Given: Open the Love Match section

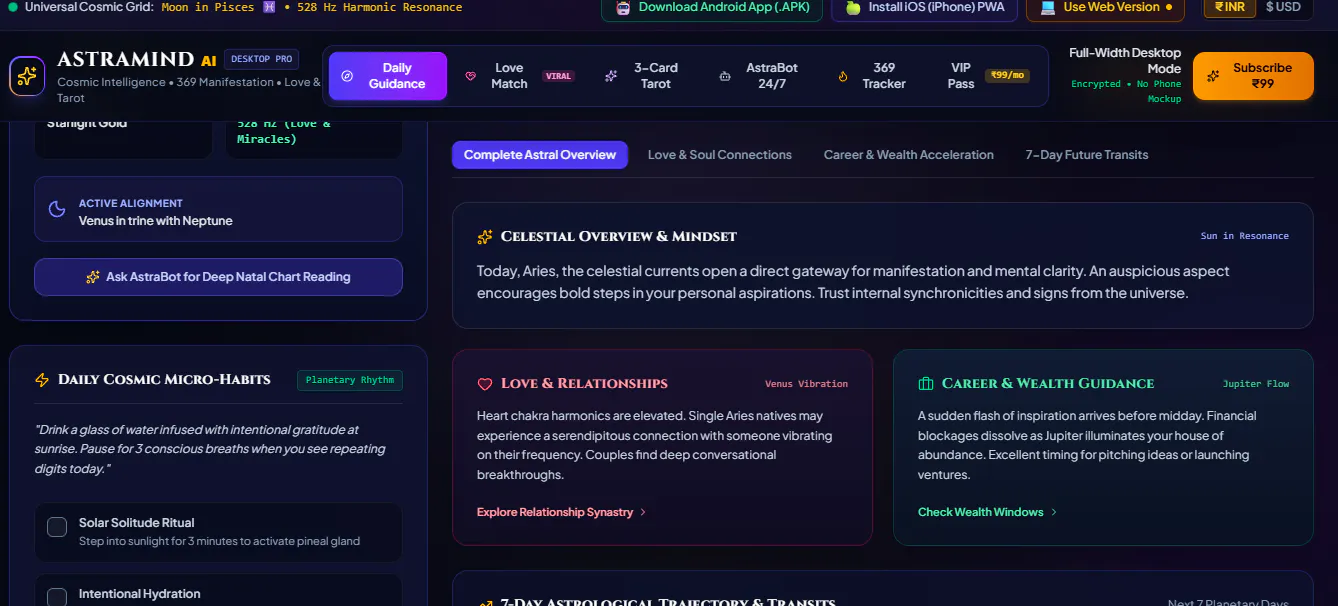Looking at the screenshot, I should 518,76.
